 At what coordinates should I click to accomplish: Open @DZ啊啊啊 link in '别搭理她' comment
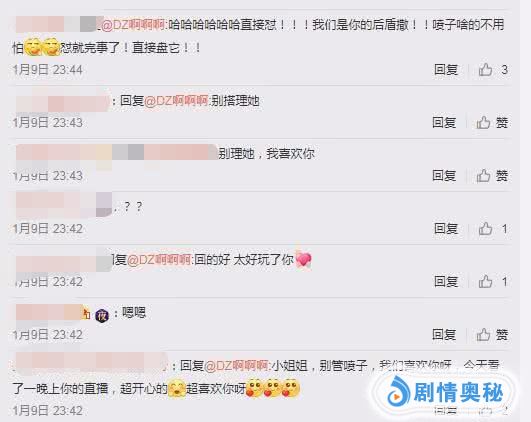tap(176, 101)
